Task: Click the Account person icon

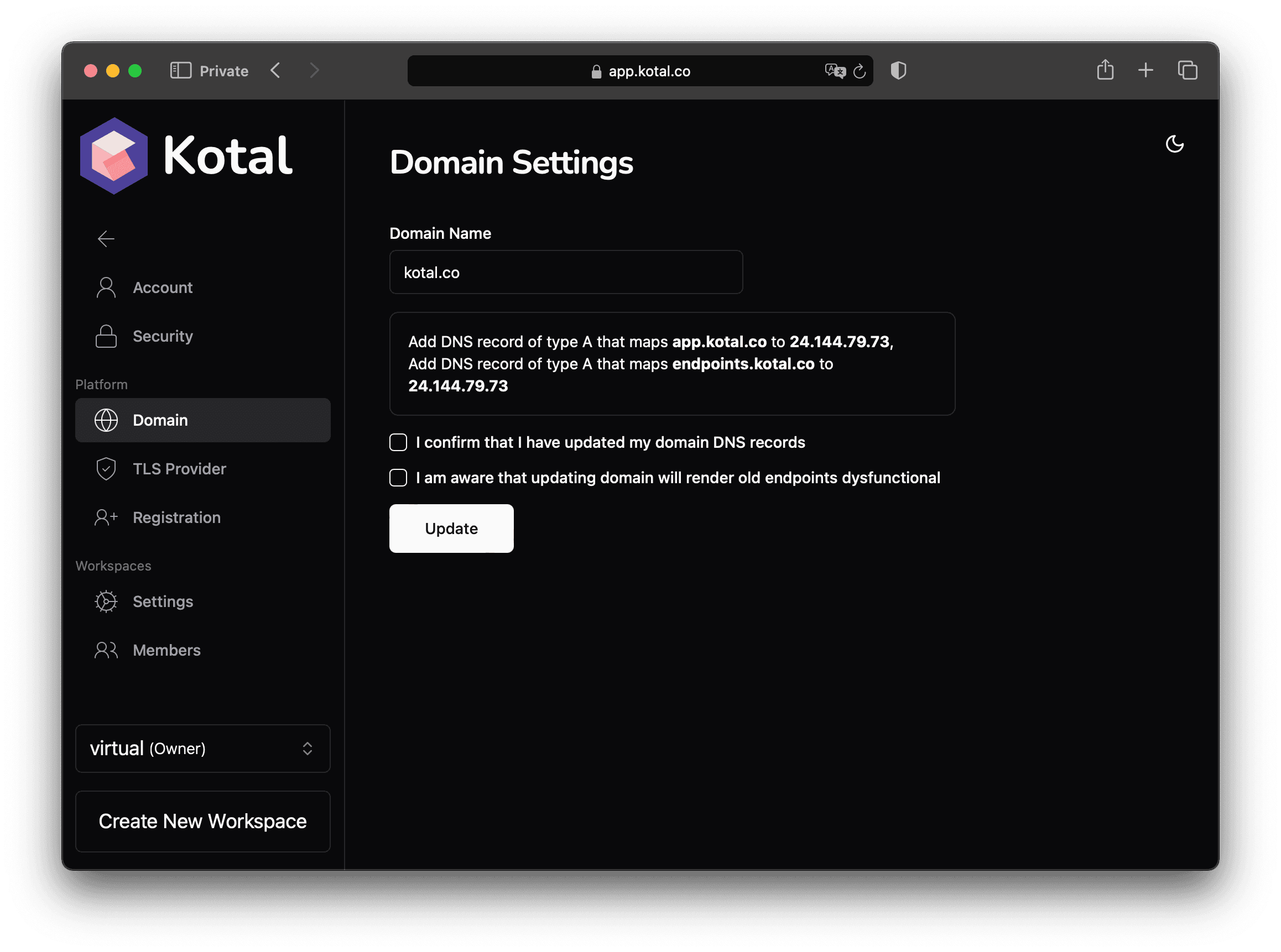Action: 106,287
